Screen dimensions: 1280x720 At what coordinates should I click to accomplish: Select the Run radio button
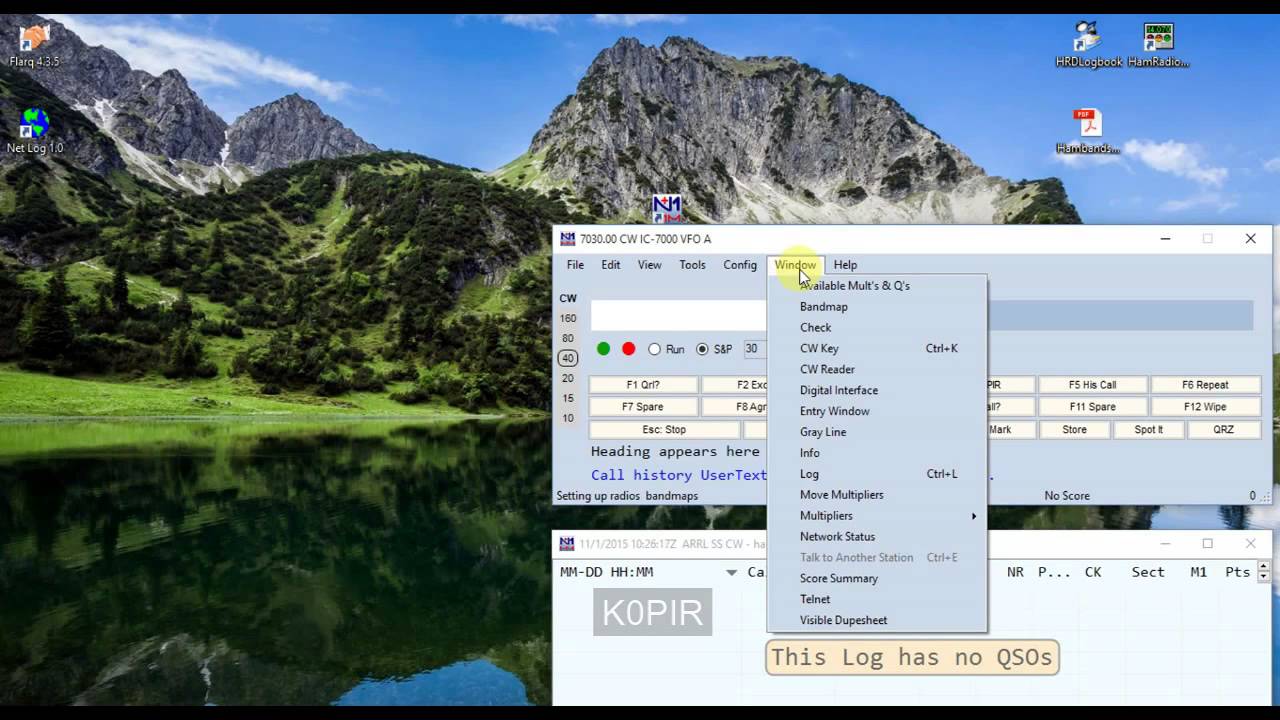(x=666, y=349)
